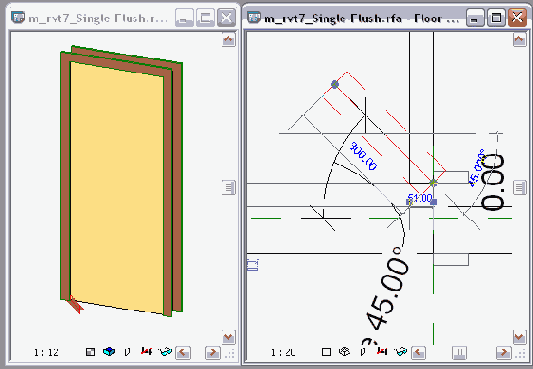Viewport: 533px width, 369px height.
Task: Maximize the Floor Plan window
Action: coord(496,17)
